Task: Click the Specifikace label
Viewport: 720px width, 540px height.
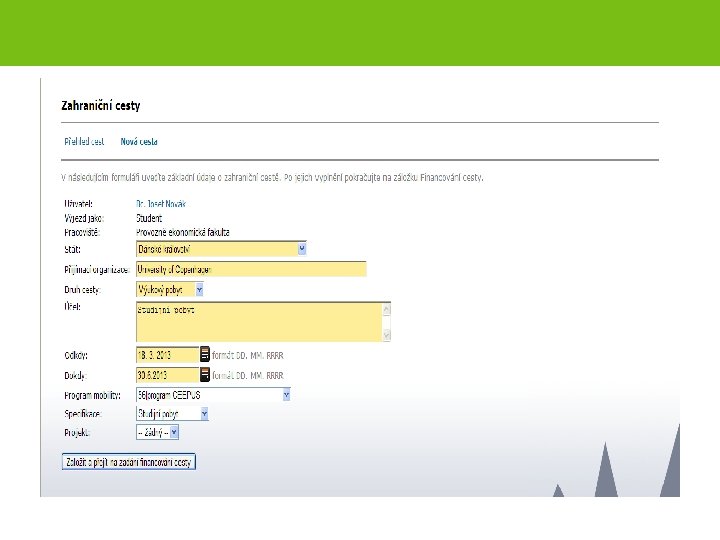Action: pyautogui.click(x=83, y=414)
